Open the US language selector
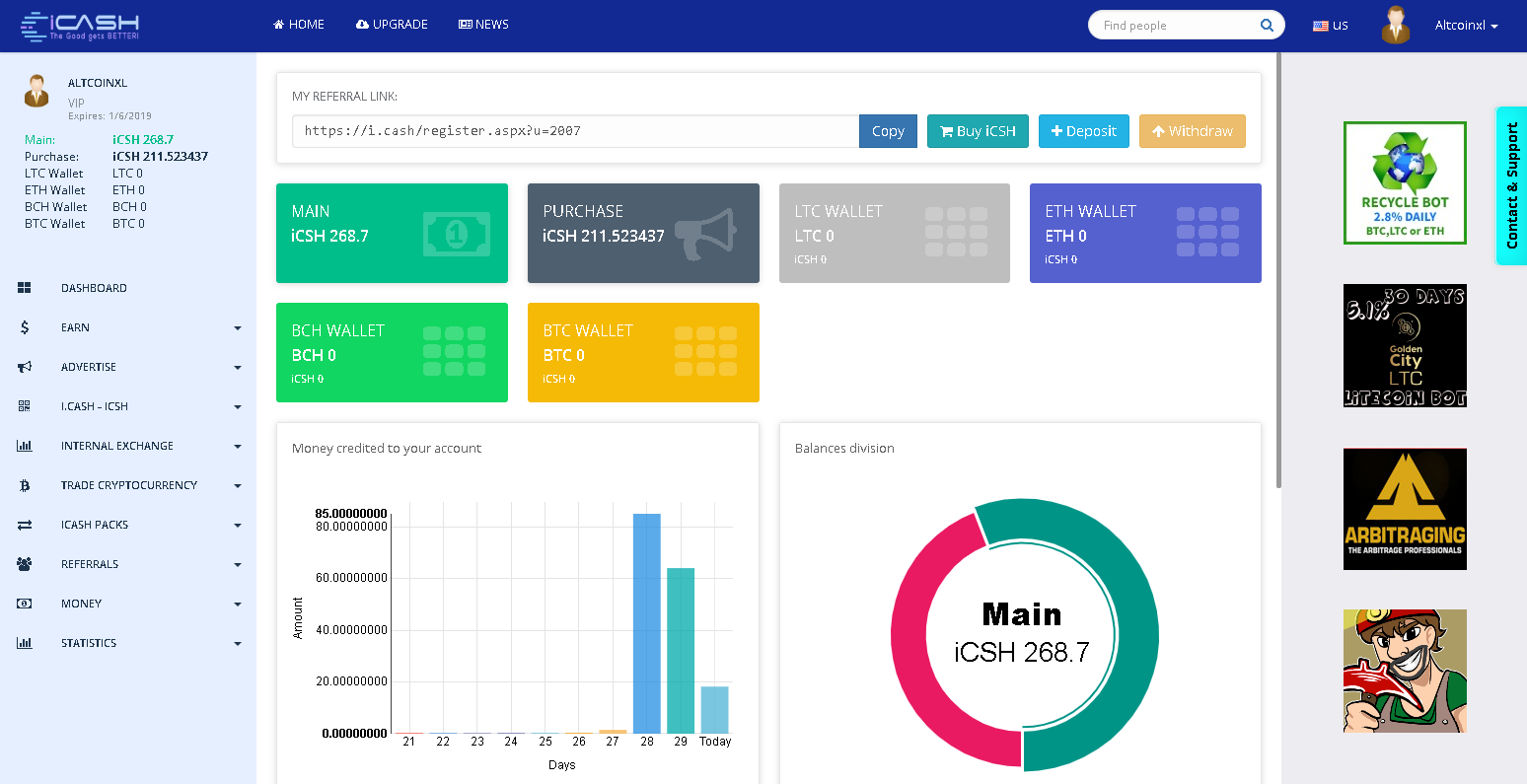 tap(1331, 26)
